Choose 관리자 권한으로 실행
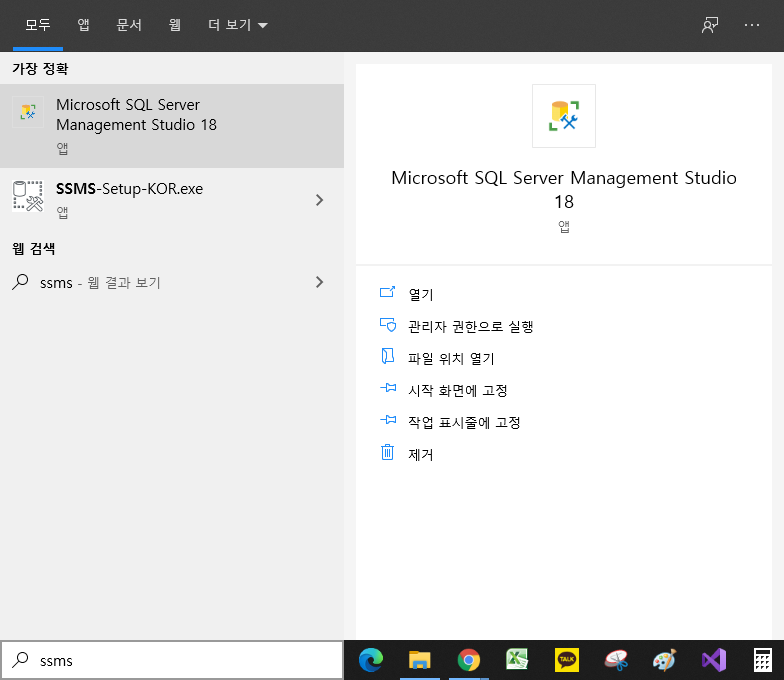 (x=470, y=326)
